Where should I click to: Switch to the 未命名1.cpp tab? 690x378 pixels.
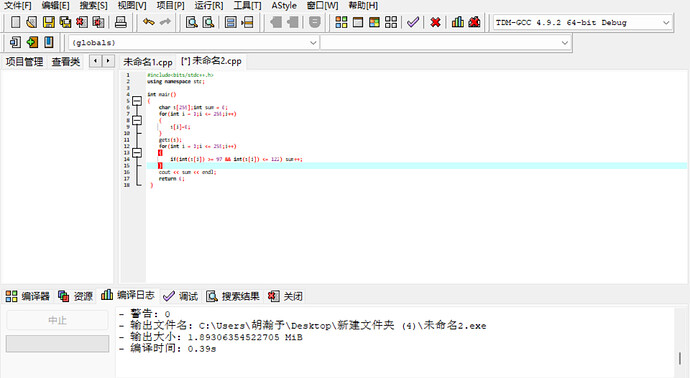point(148,62)
